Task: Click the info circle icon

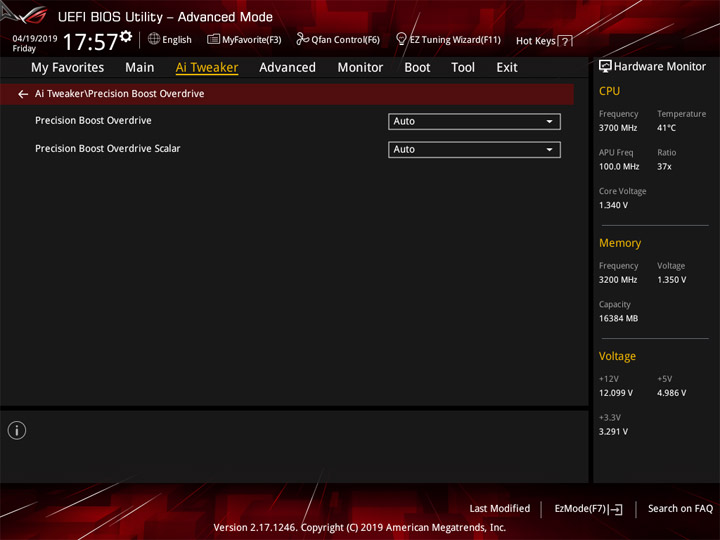Action: pos(17,430)
